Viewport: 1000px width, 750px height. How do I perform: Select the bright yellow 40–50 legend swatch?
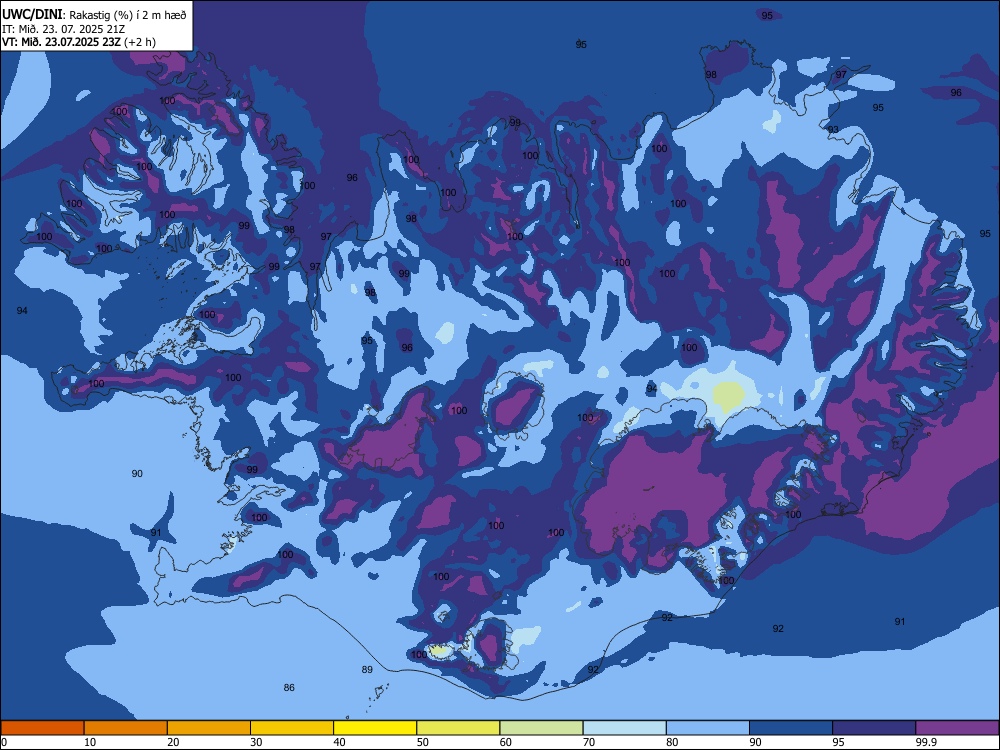pyautogui.click(x=375, y=728)
